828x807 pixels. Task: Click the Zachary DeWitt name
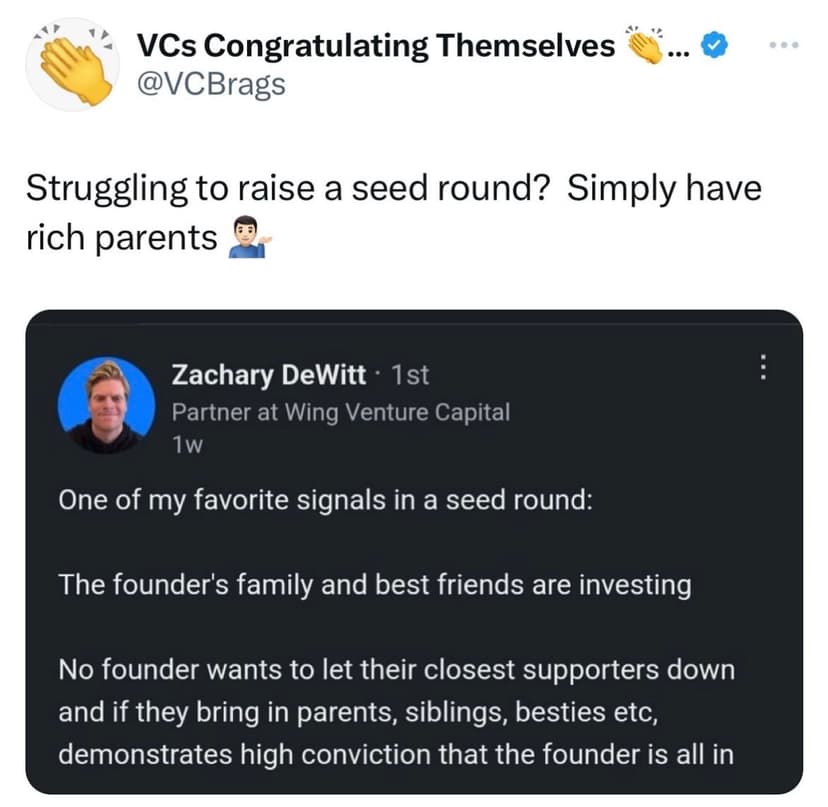(x=269, y=375)
